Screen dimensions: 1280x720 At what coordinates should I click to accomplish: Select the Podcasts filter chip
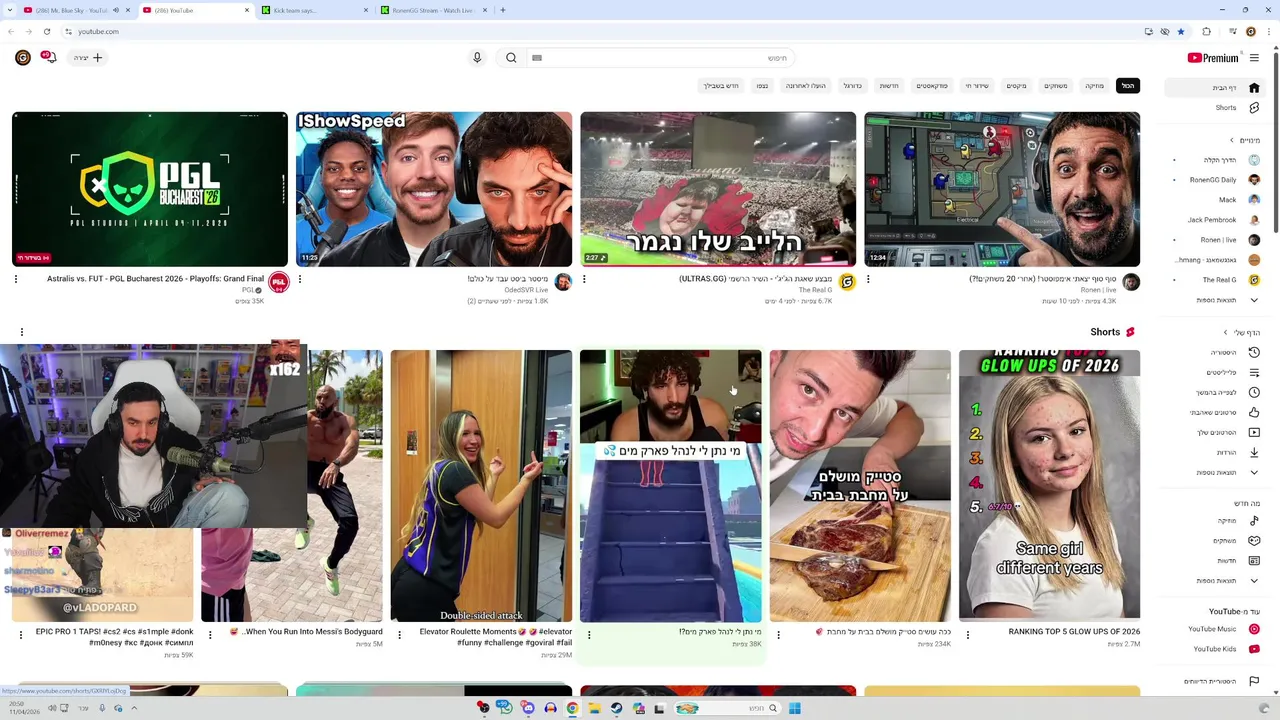coord(932,86)
